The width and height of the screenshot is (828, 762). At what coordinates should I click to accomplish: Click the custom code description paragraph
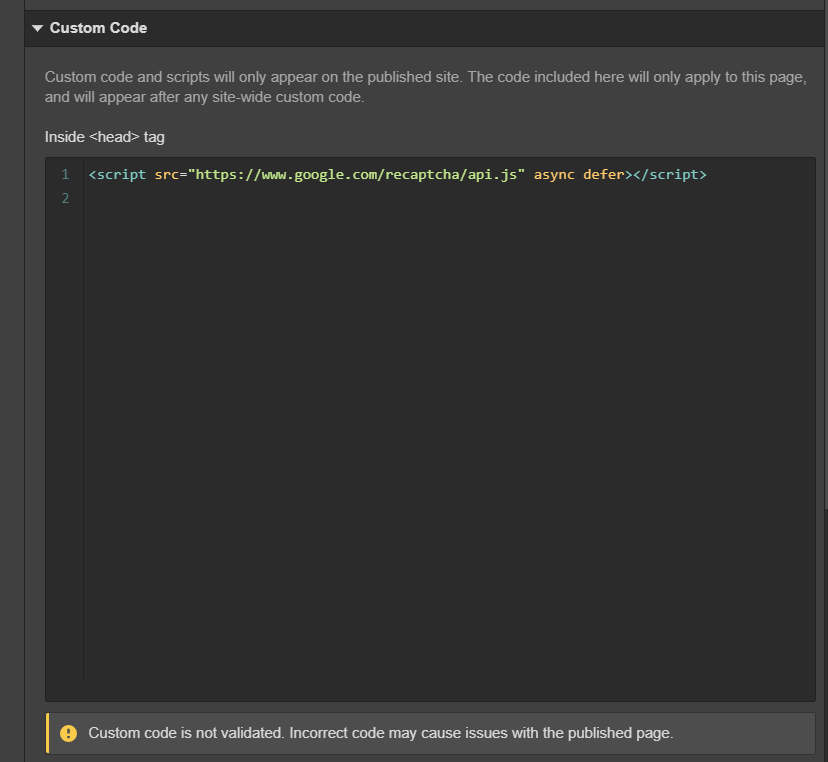click(426, 87)
